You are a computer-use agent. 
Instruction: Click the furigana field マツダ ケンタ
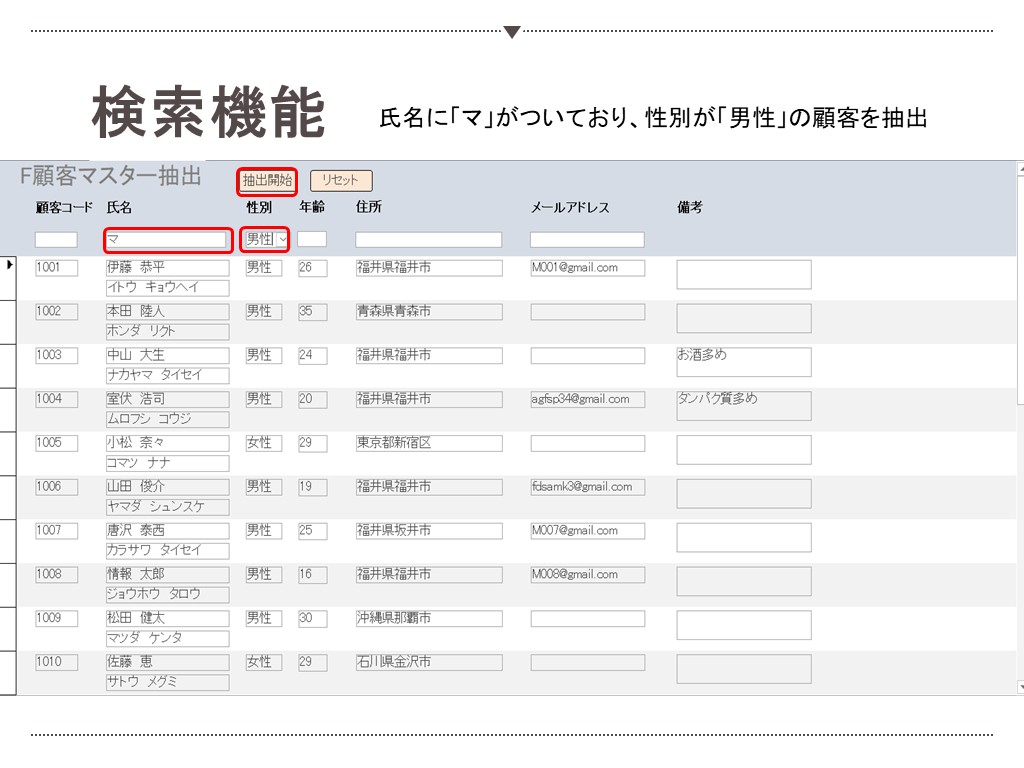coord(167,638)
